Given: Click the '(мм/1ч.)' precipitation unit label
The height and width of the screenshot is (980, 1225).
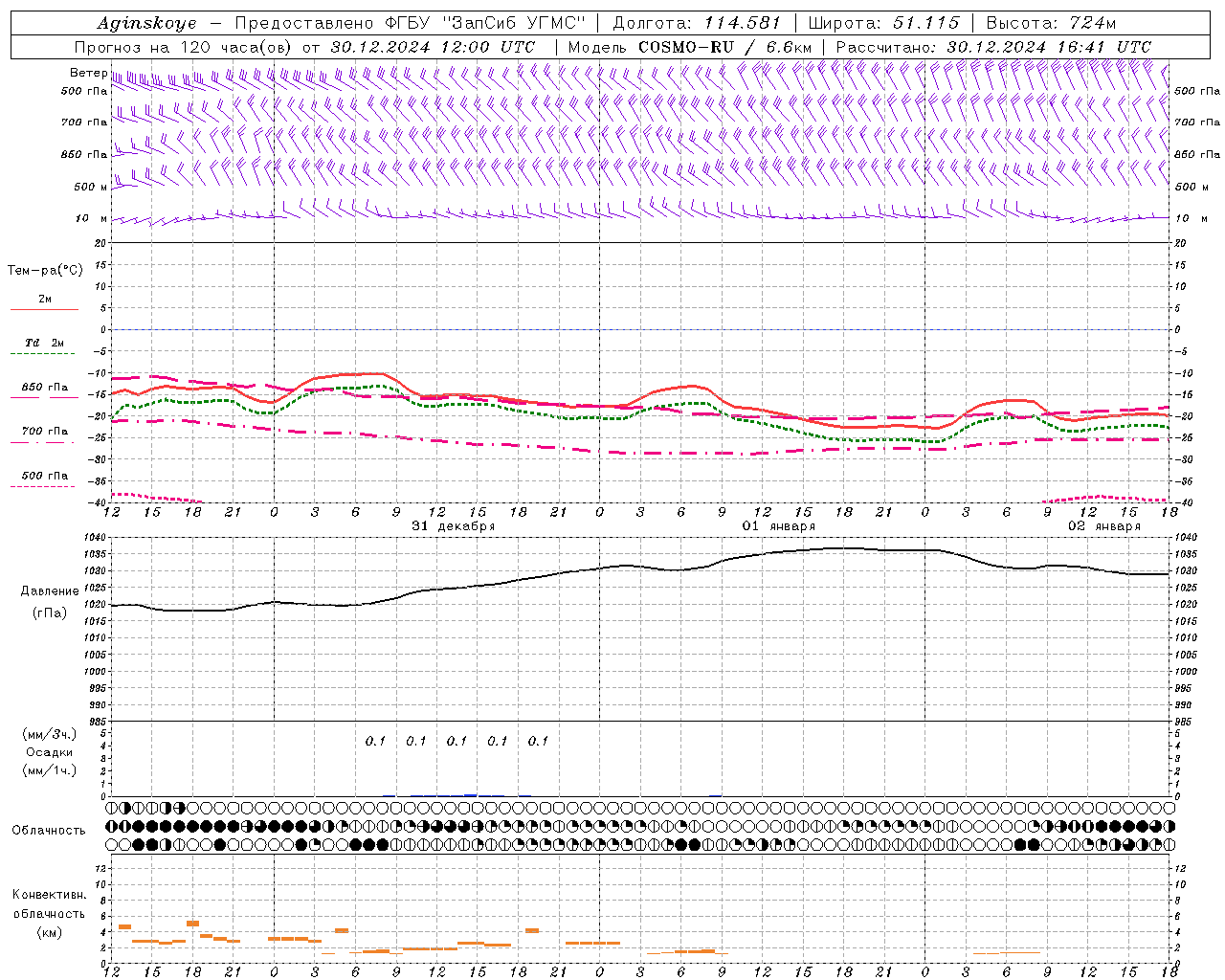Looking at the screenshot, I should coord(50,770).
